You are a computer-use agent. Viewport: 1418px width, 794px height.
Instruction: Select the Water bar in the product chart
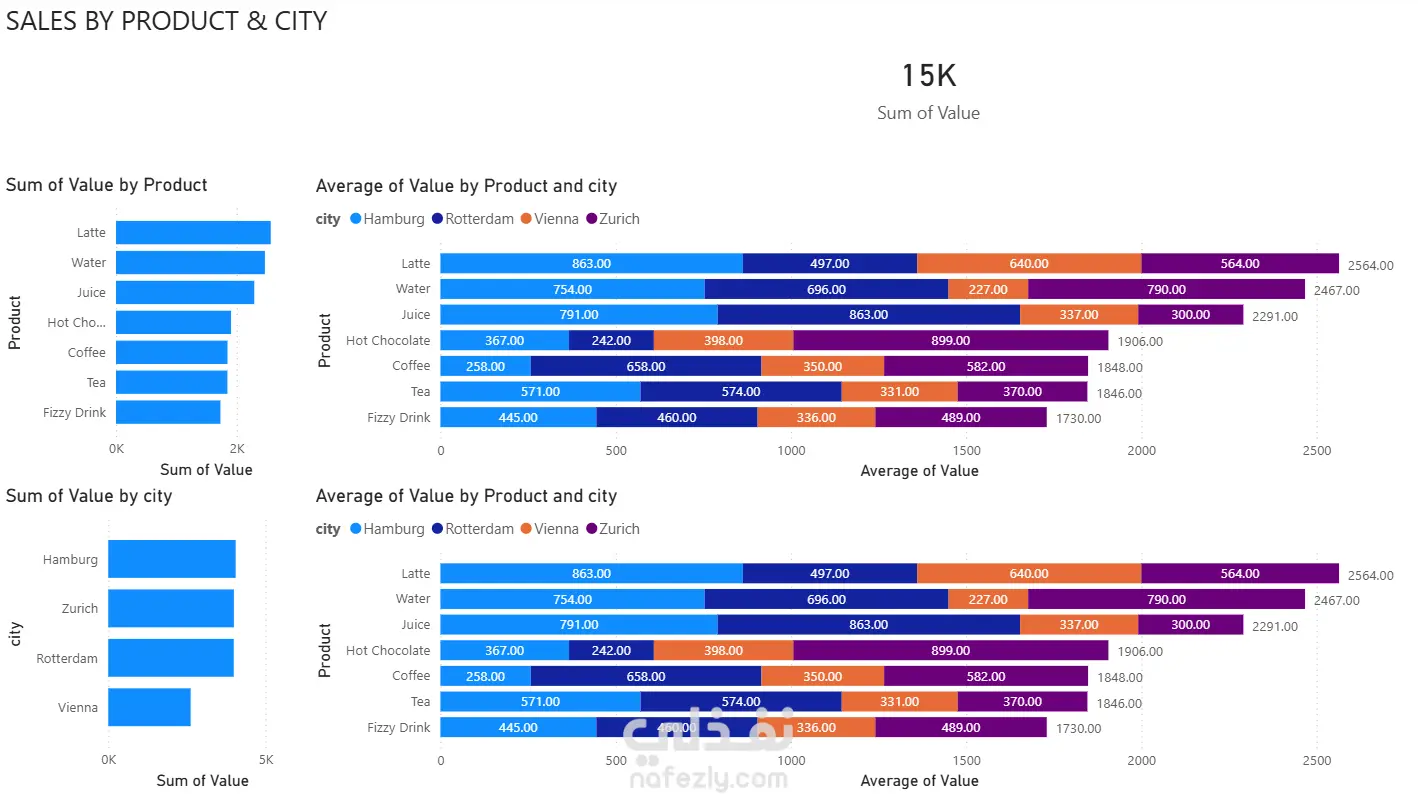pyautogui.click(x=190, y=263)
